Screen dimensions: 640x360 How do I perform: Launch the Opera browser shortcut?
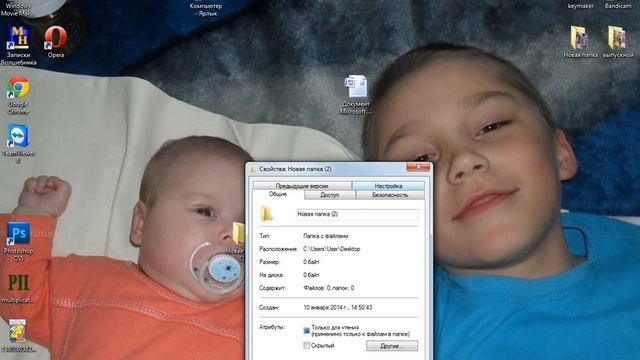pos(56,41)
